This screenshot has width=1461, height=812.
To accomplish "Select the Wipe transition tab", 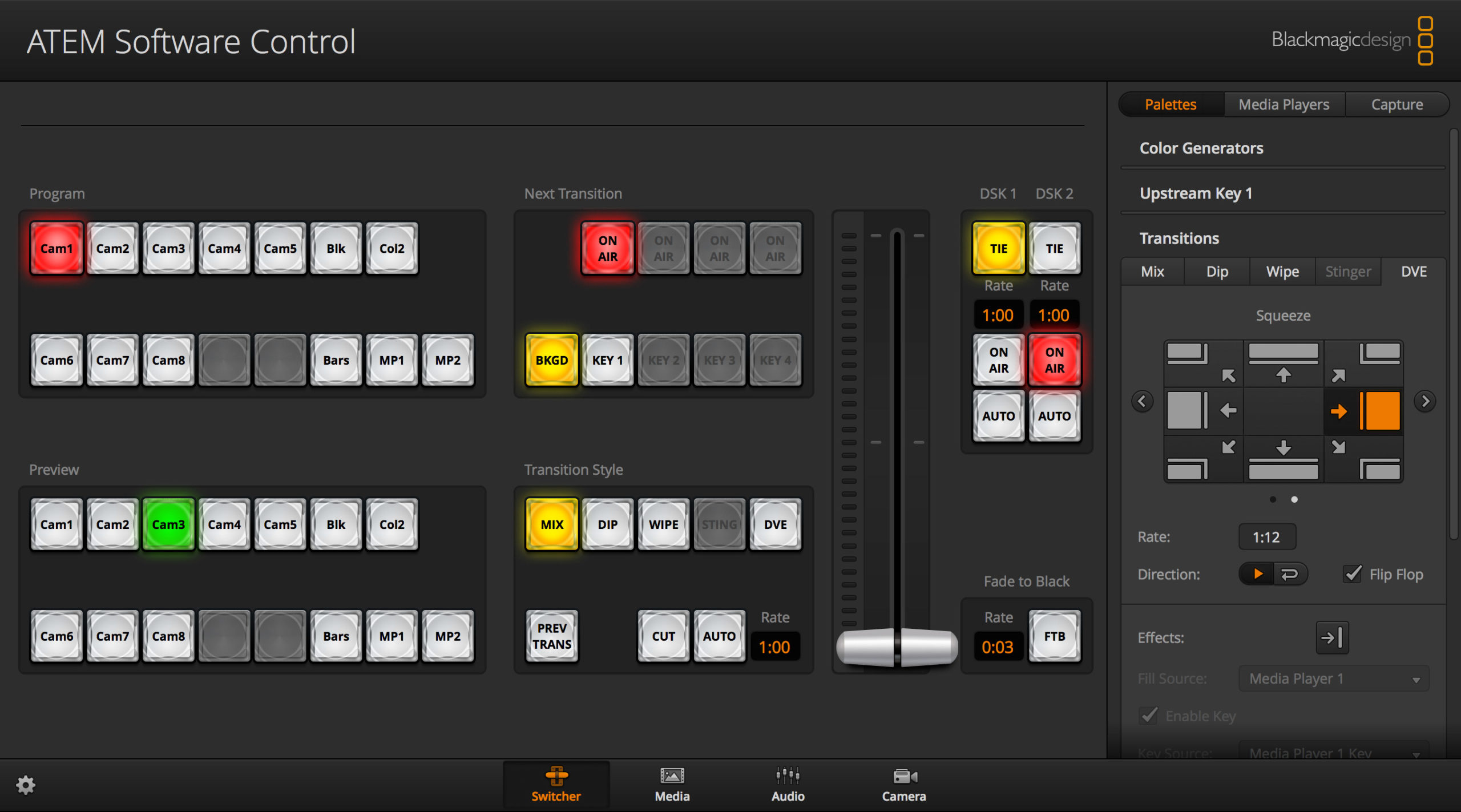I will point(1282,272).
